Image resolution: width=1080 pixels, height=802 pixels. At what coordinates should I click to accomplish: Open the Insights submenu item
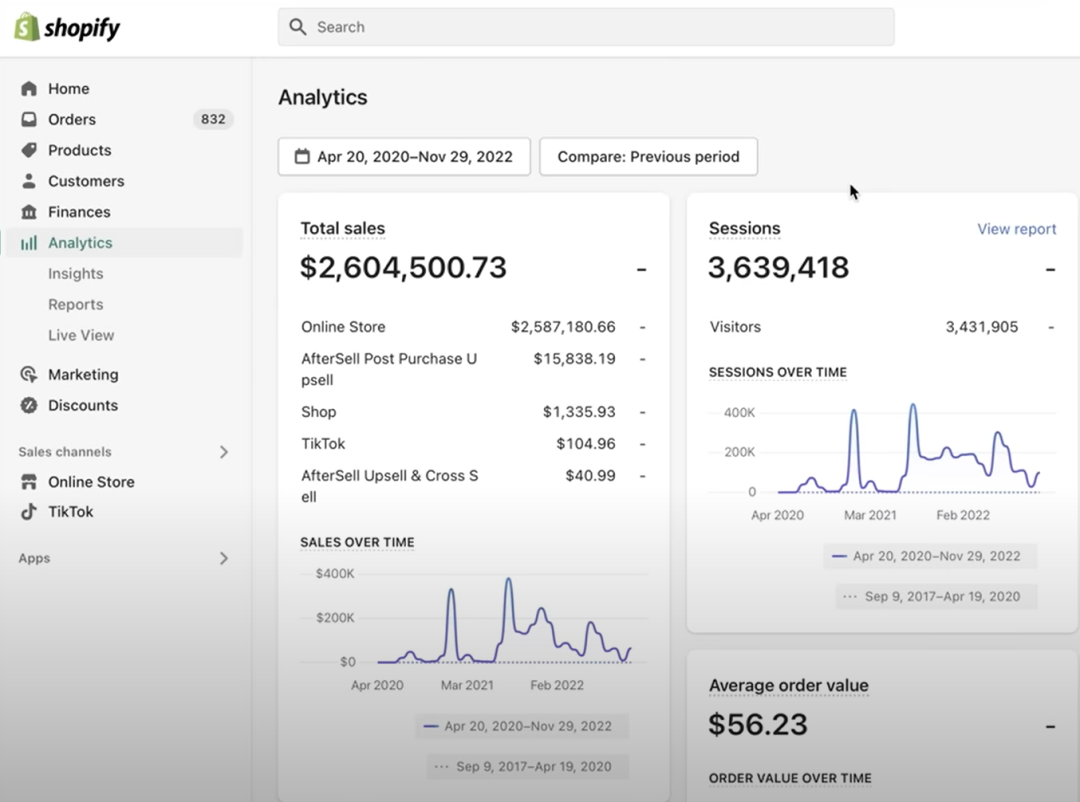(76, 273)
